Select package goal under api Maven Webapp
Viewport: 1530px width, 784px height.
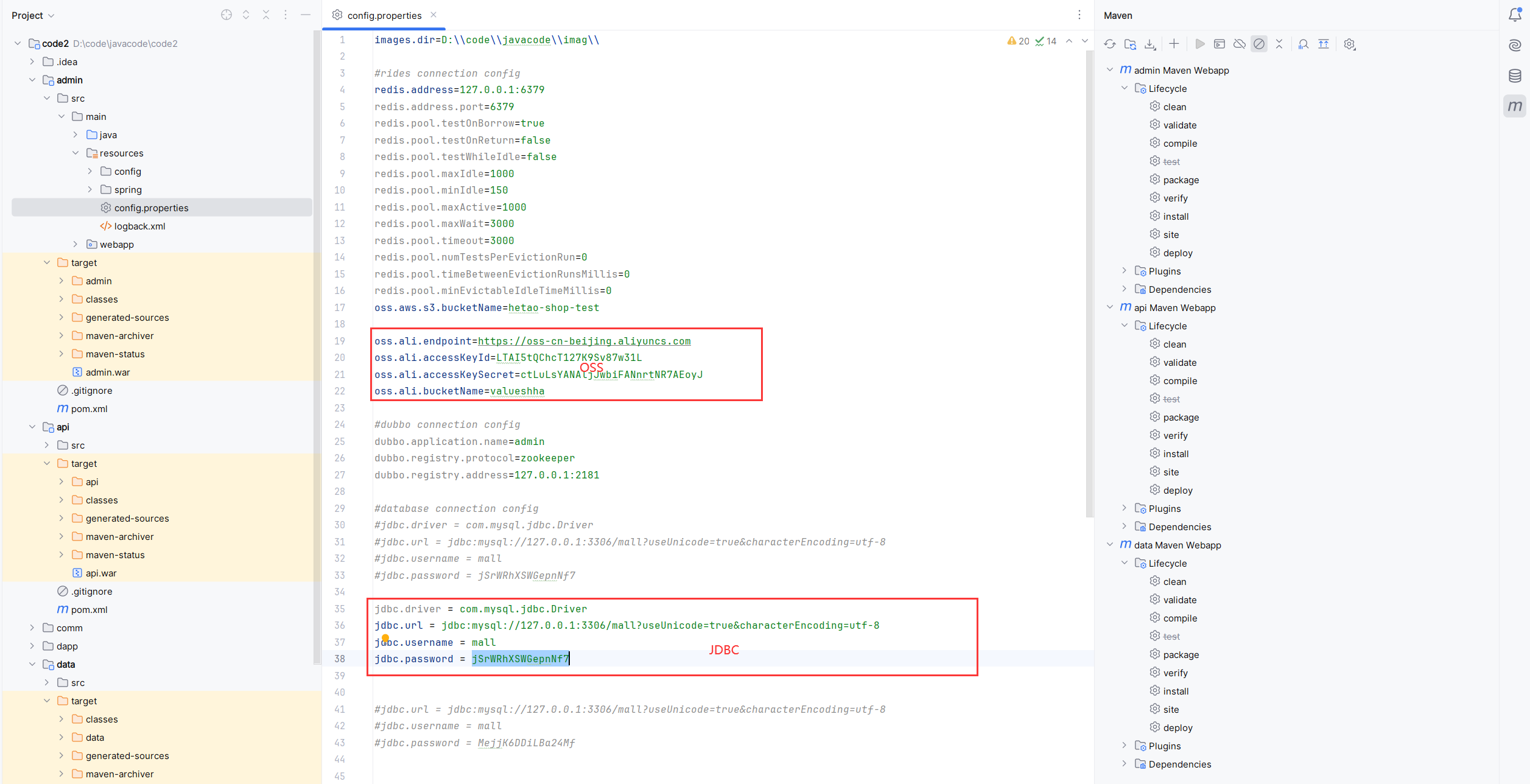pos(1181,417)
